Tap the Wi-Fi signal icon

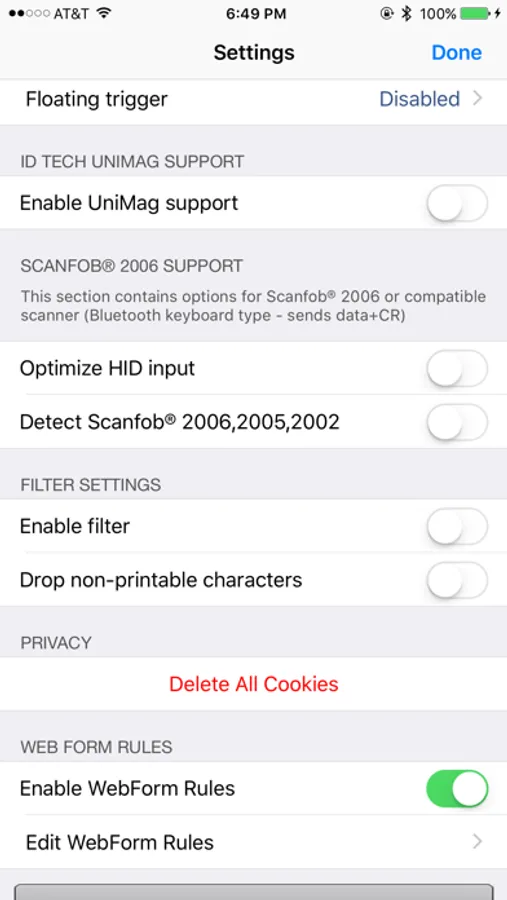(x=103, y=13)
